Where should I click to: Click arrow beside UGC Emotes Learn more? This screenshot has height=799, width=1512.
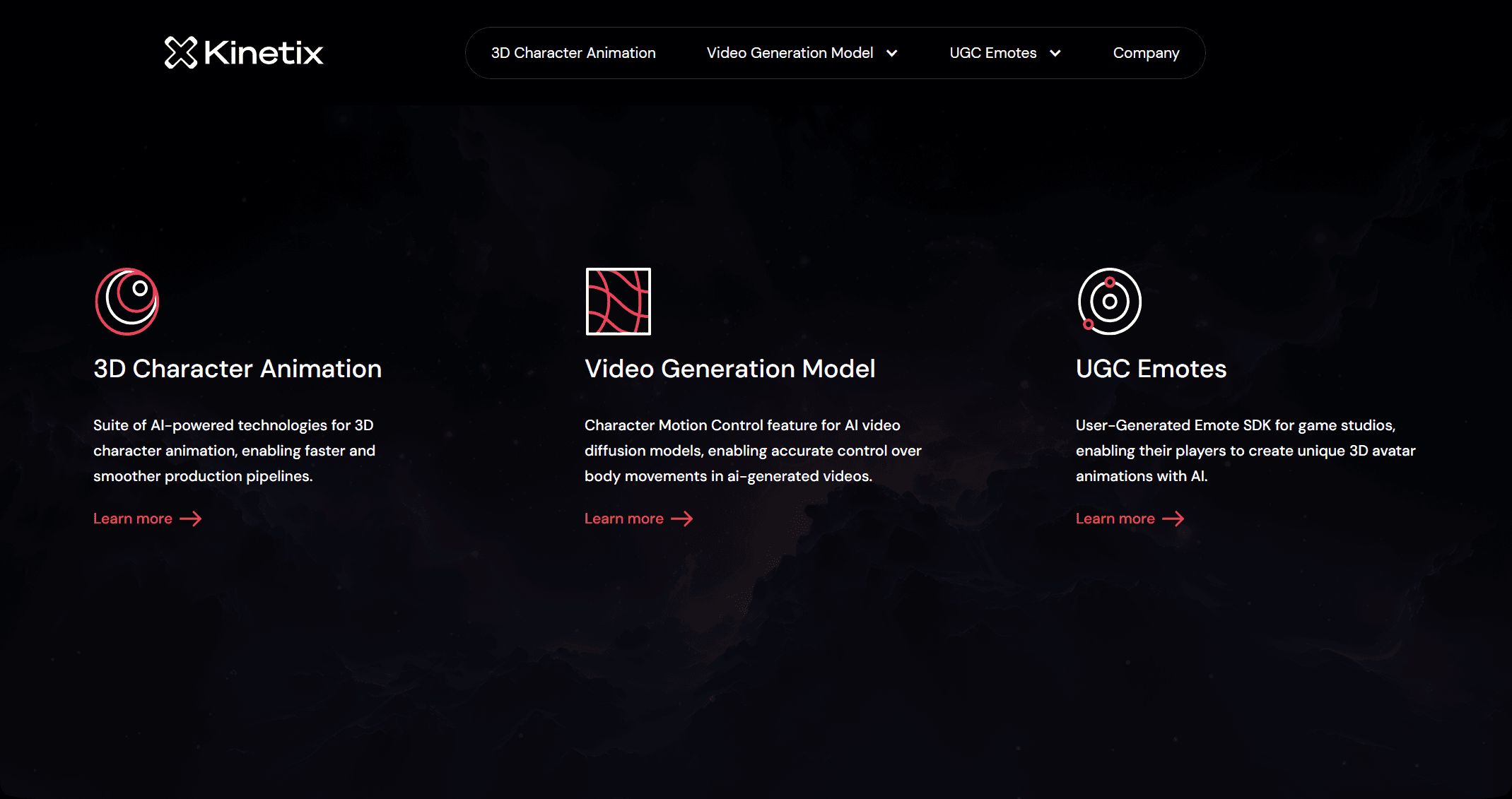(x=1173, y=519)
